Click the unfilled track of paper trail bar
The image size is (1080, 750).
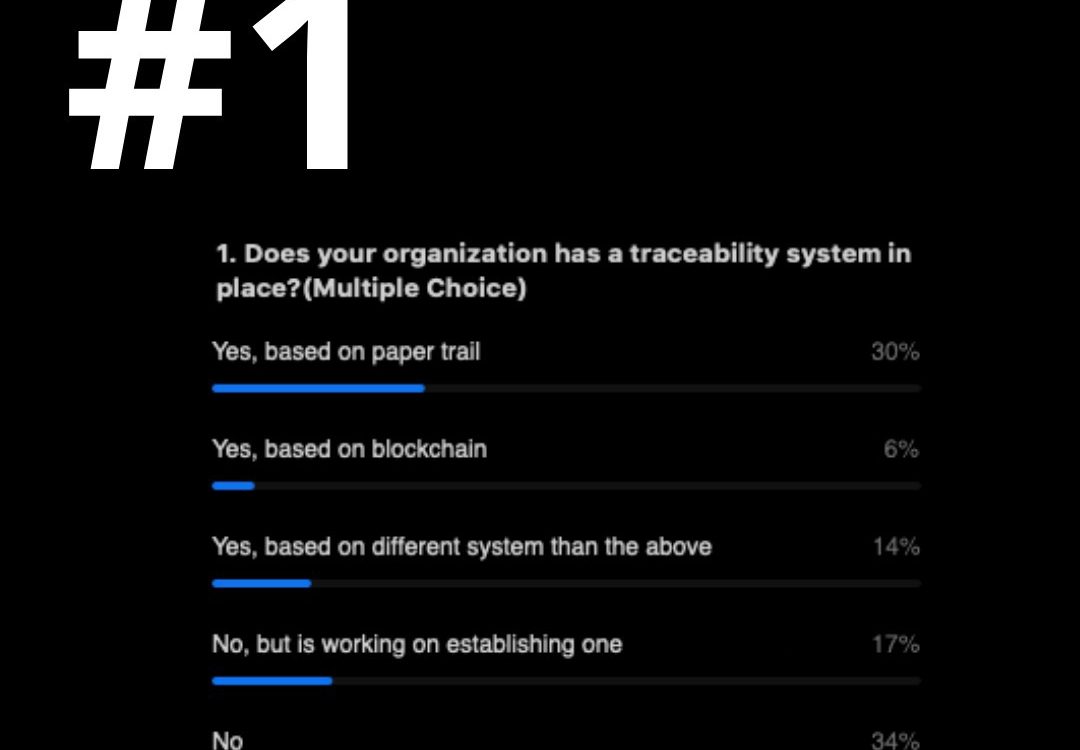tap(673, 388)
